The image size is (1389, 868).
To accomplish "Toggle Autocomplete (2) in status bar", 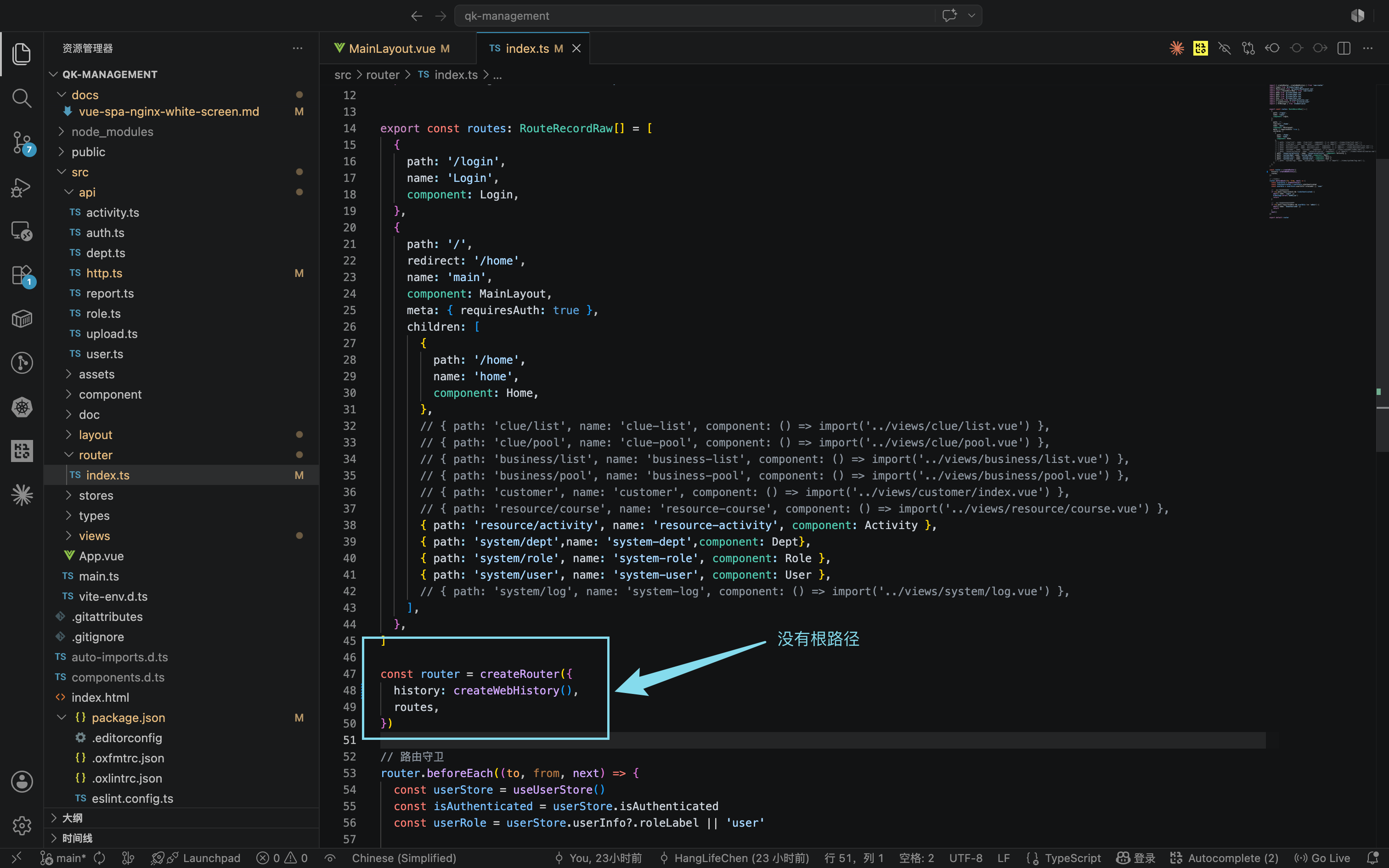I will (1224, 858).
